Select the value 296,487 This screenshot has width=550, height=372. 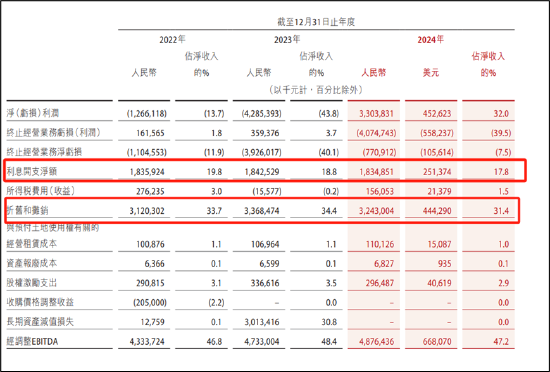point(380,283)
